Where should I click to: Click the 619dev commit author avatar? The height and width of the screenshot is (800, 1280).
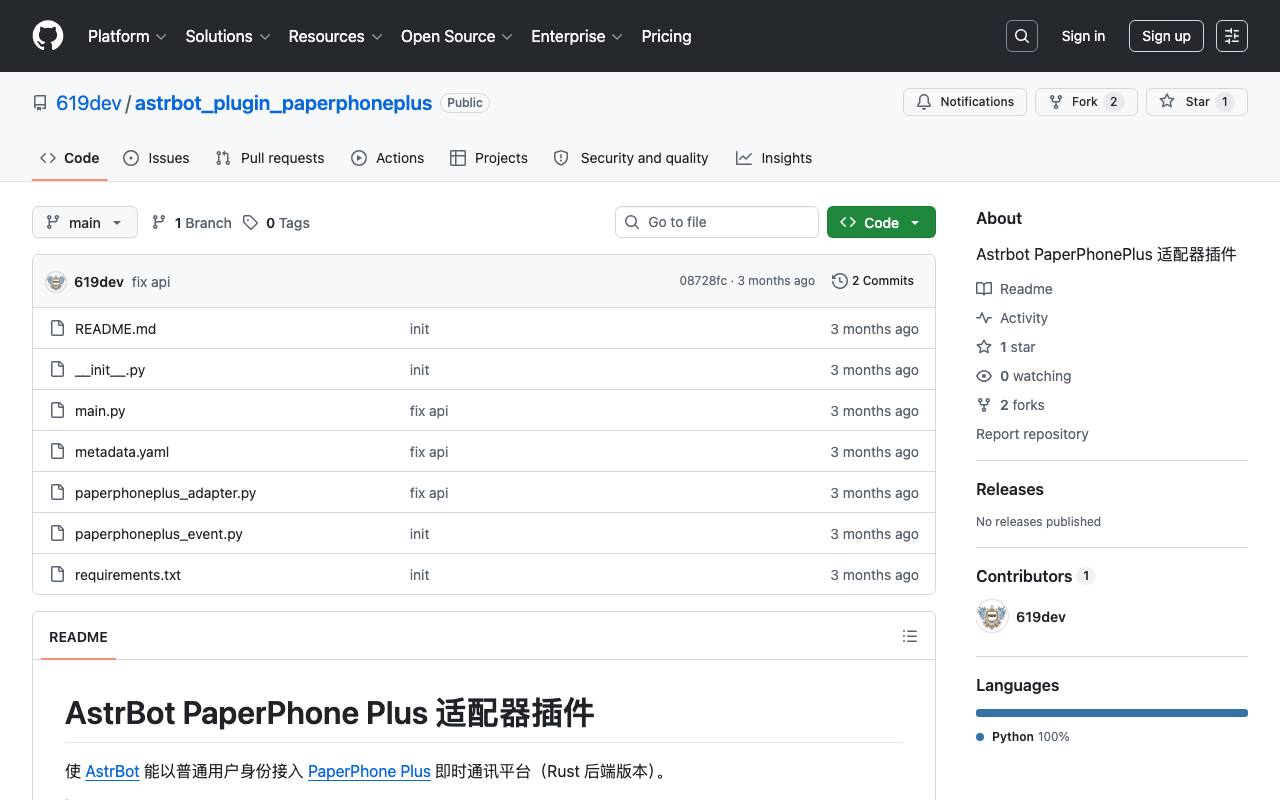56,282
